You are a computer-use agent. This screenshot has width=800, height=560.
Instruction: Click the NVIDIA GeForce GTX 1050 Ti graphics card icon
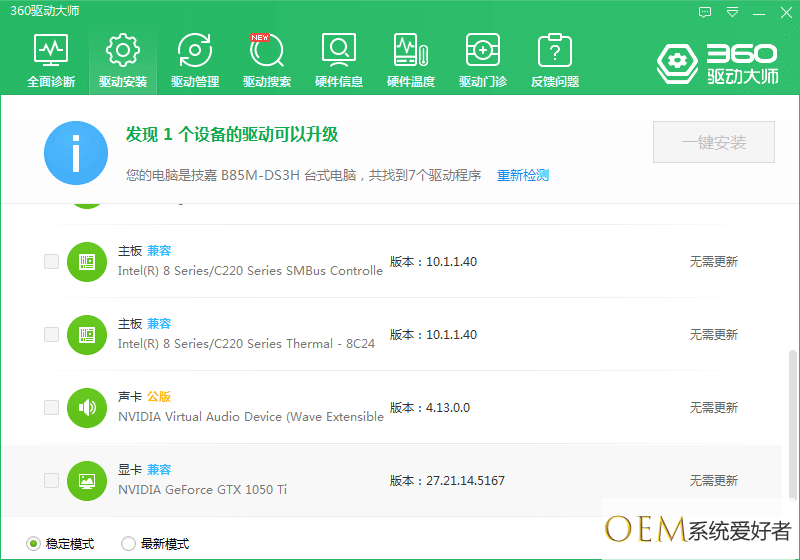[x=87, y=481]
